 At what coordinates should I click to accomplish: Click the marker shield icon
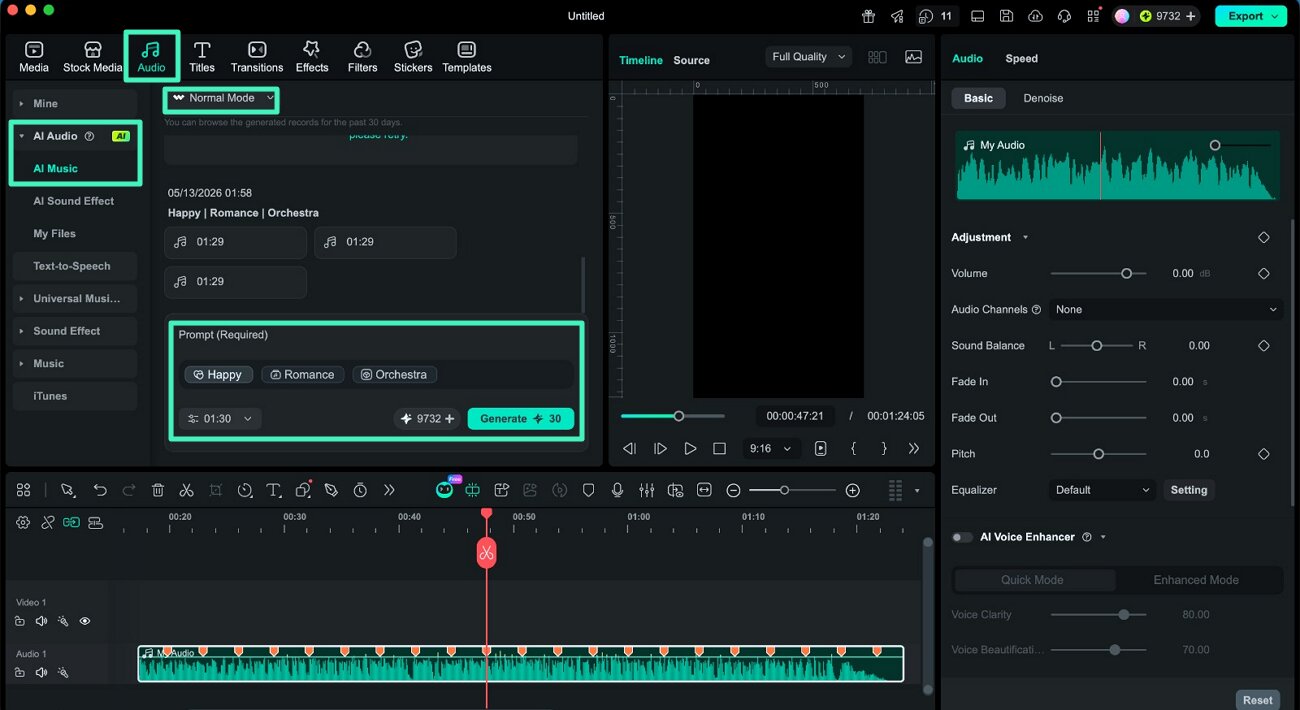[x=589, y=490]
